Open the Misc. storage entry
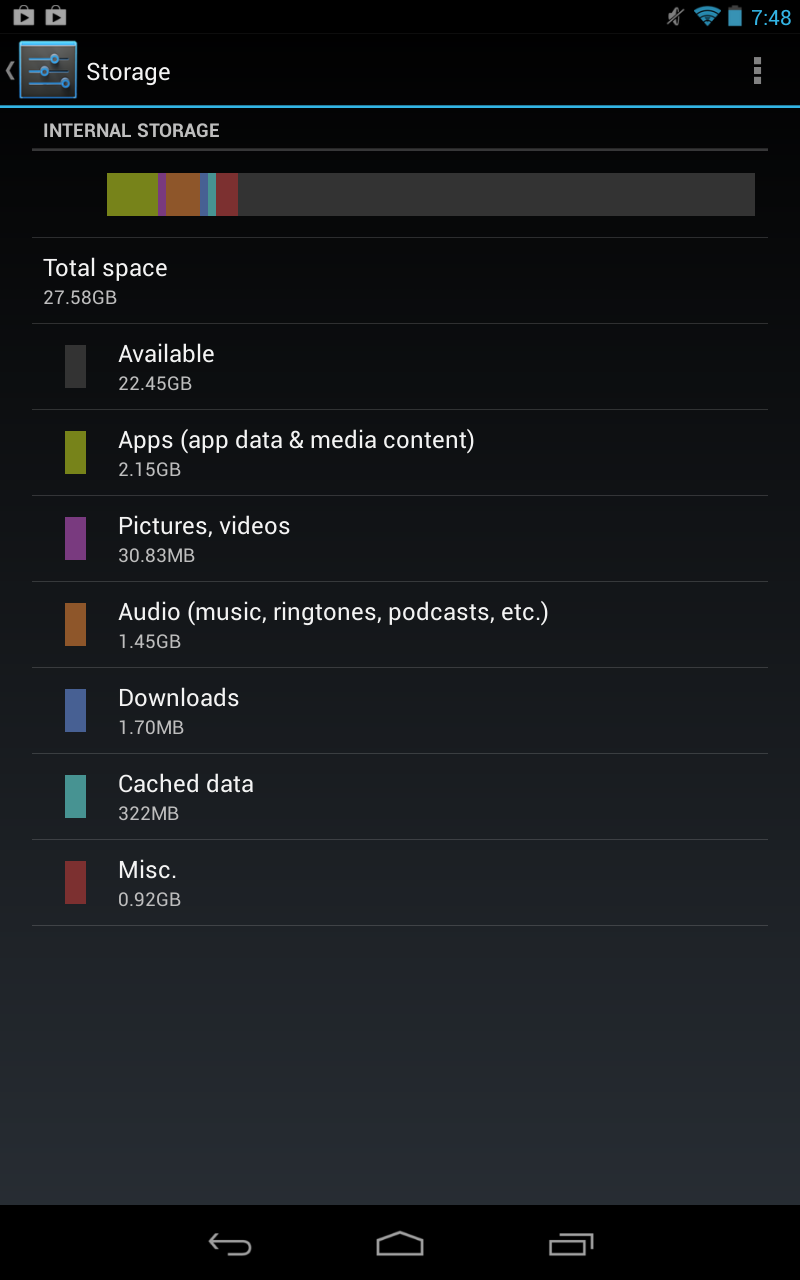The width and height of the screenshot is (800, 1280). click(x=400, y=883)
